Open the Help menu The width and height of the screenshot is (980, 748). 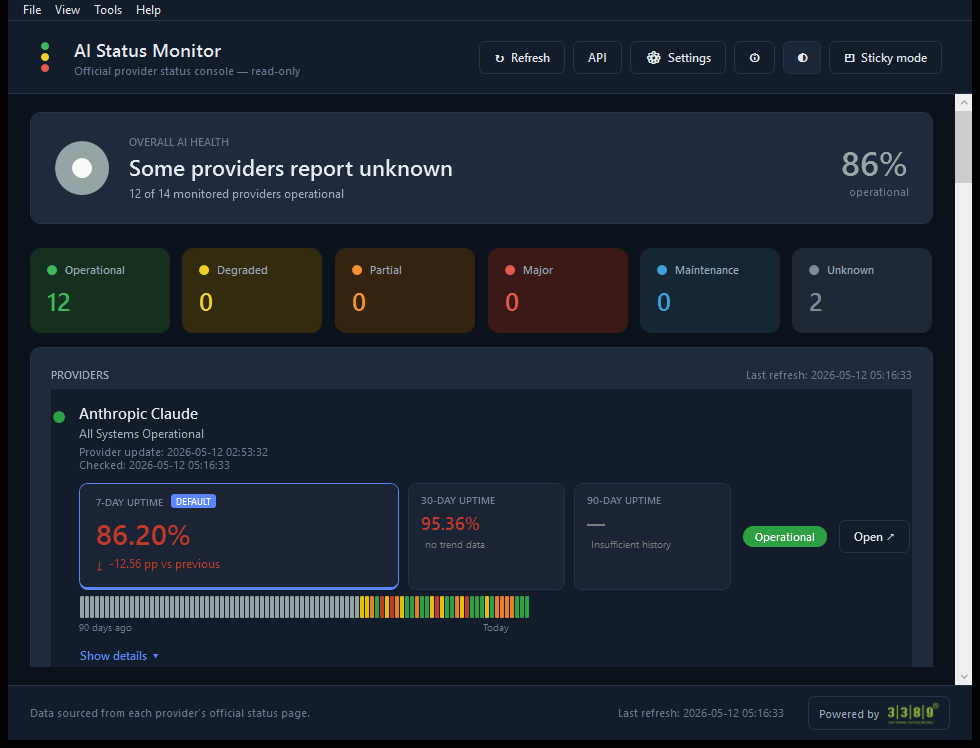148,10
